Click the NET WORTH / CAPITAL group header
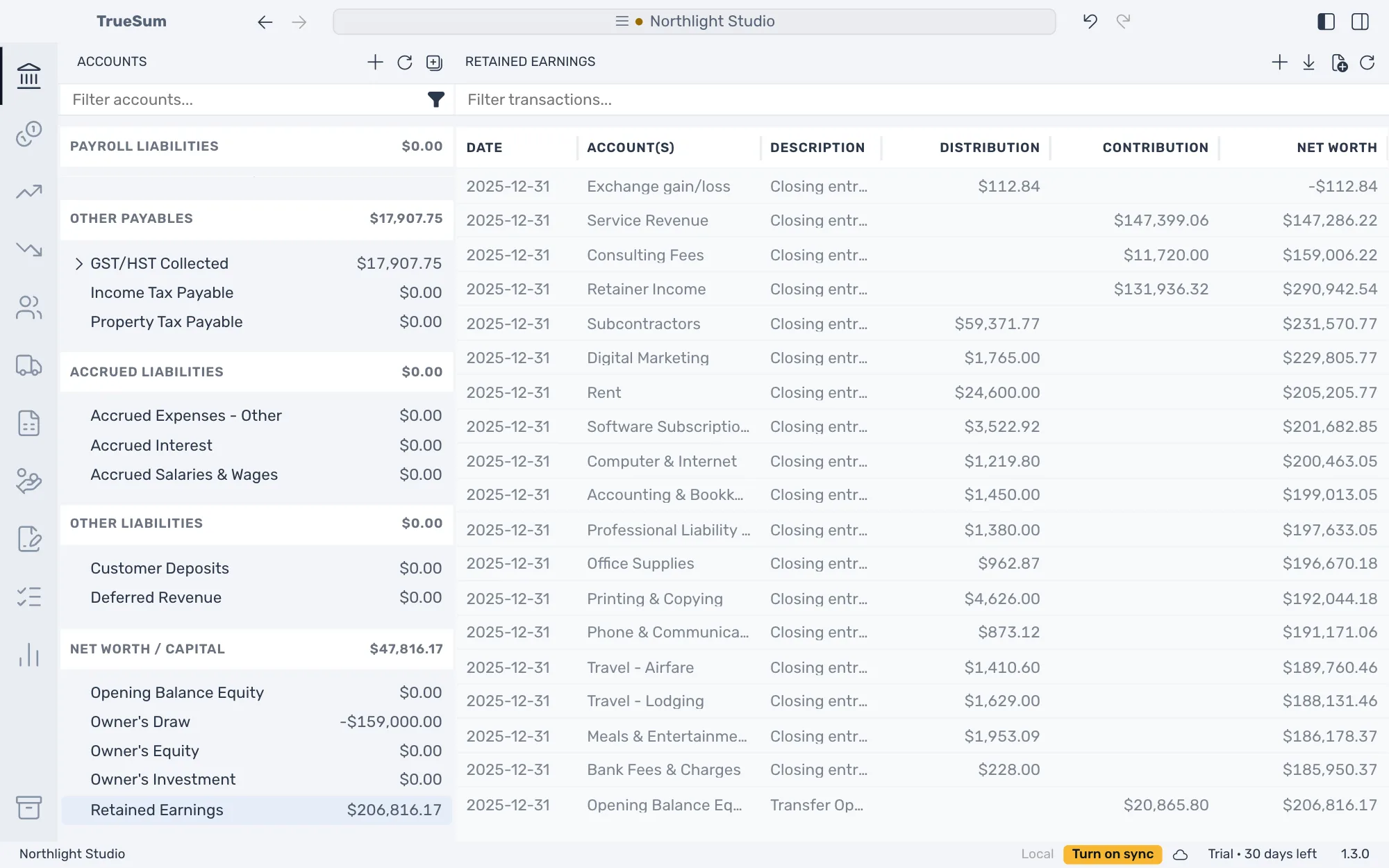The height and width of the screenshot is (868, 1389). click(x=257, y=649)
